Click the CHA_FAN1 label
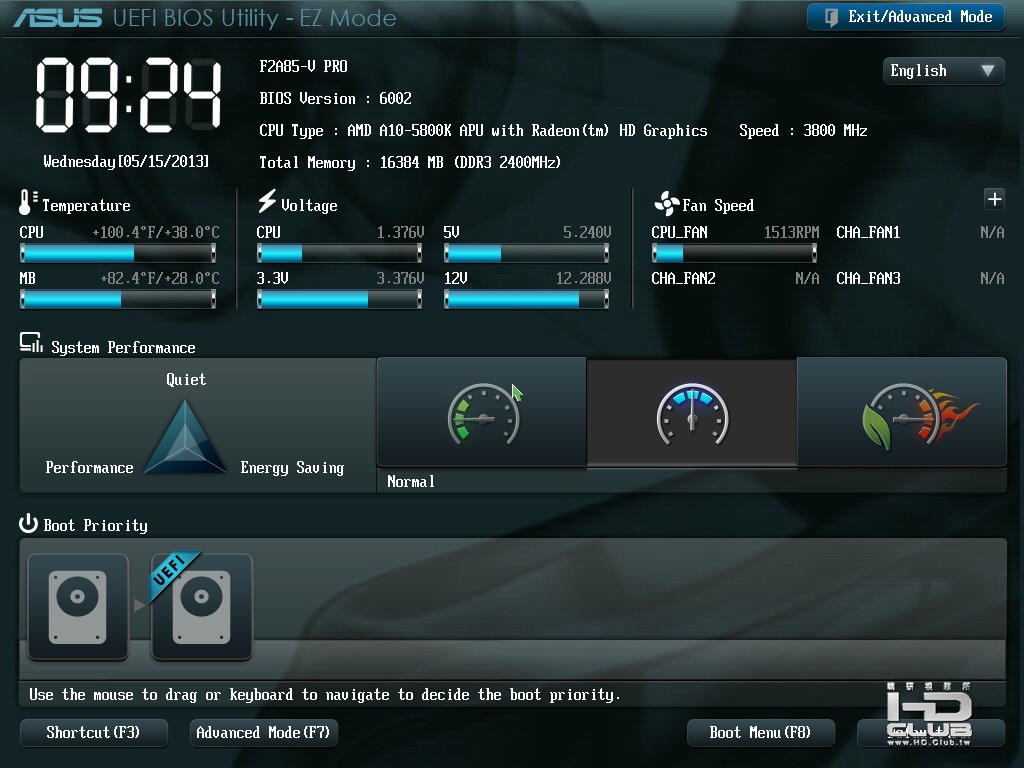The image size is (1024, 768). [869, 232]
